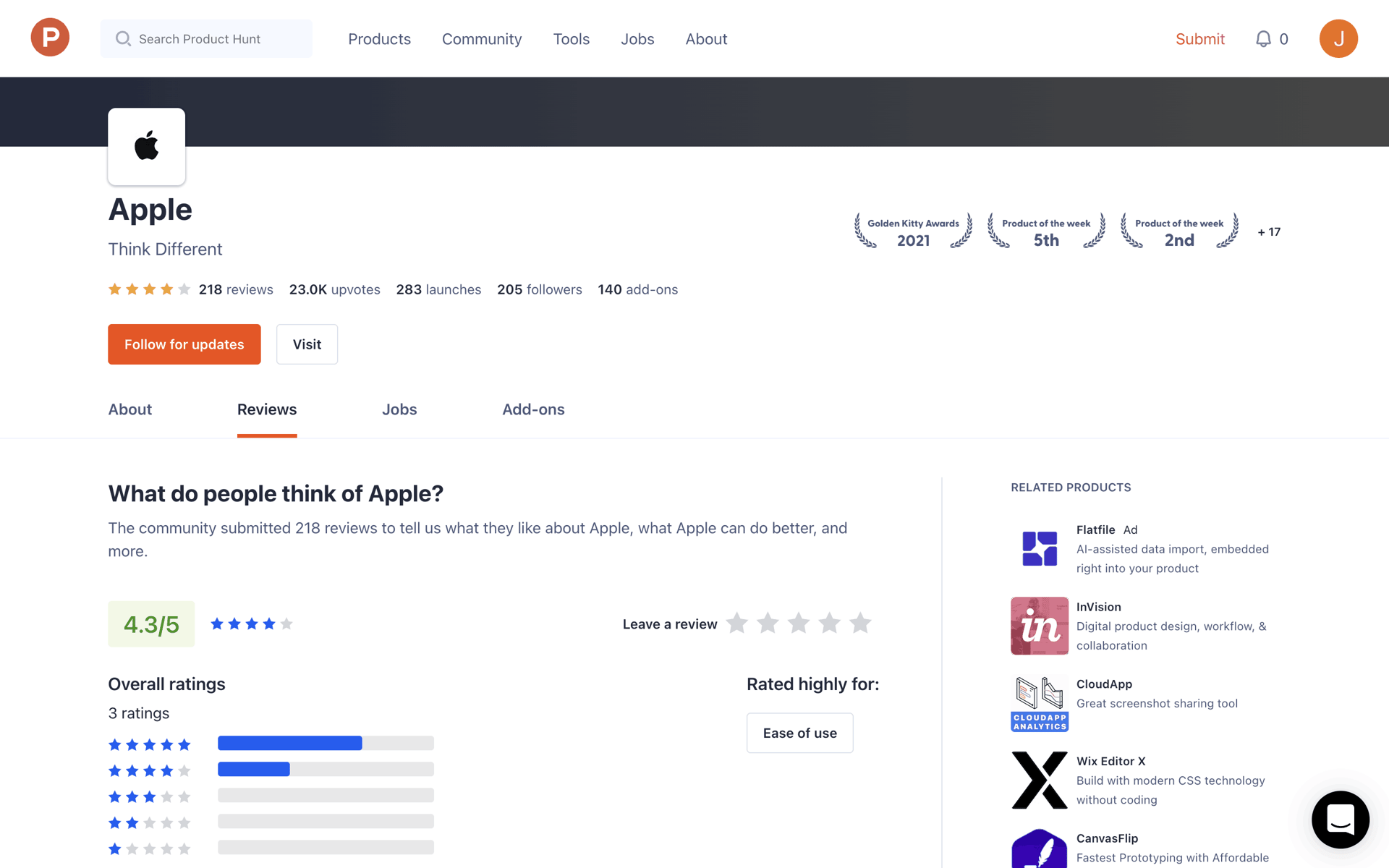Rate three stars in Leave a review
The width and height of the screenshot is (1389, 868).
click(799, 623)
